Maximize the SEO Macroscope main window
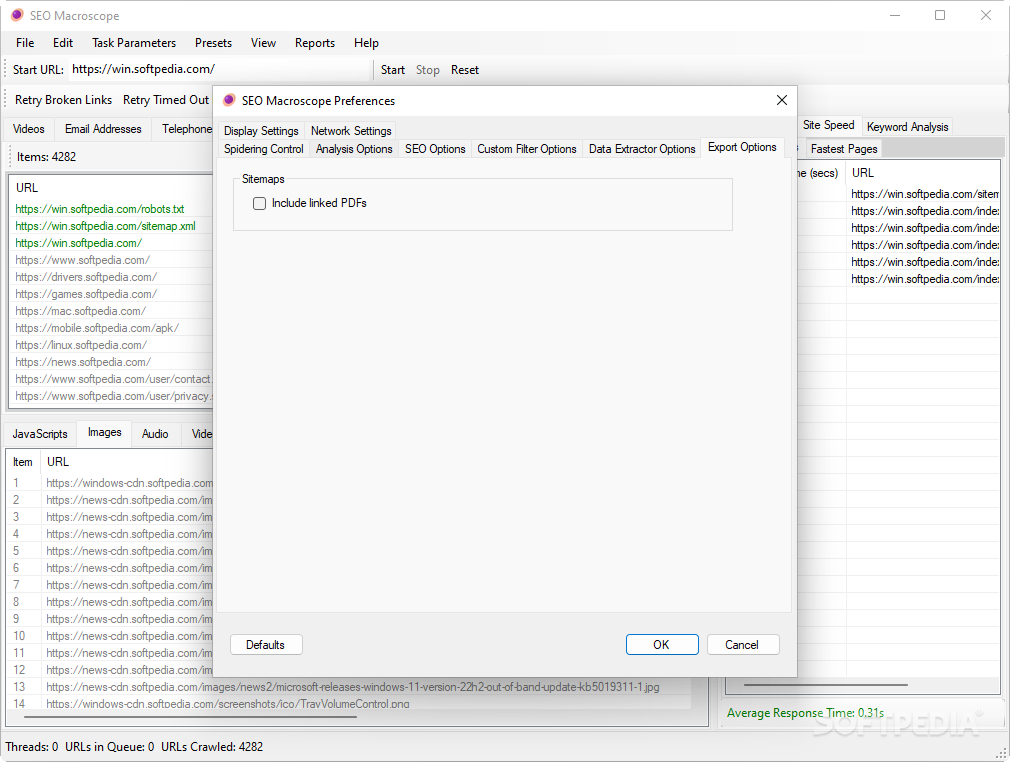This screenshot has width=1010, height=762. pyautogui.click(x=940, y=15)
